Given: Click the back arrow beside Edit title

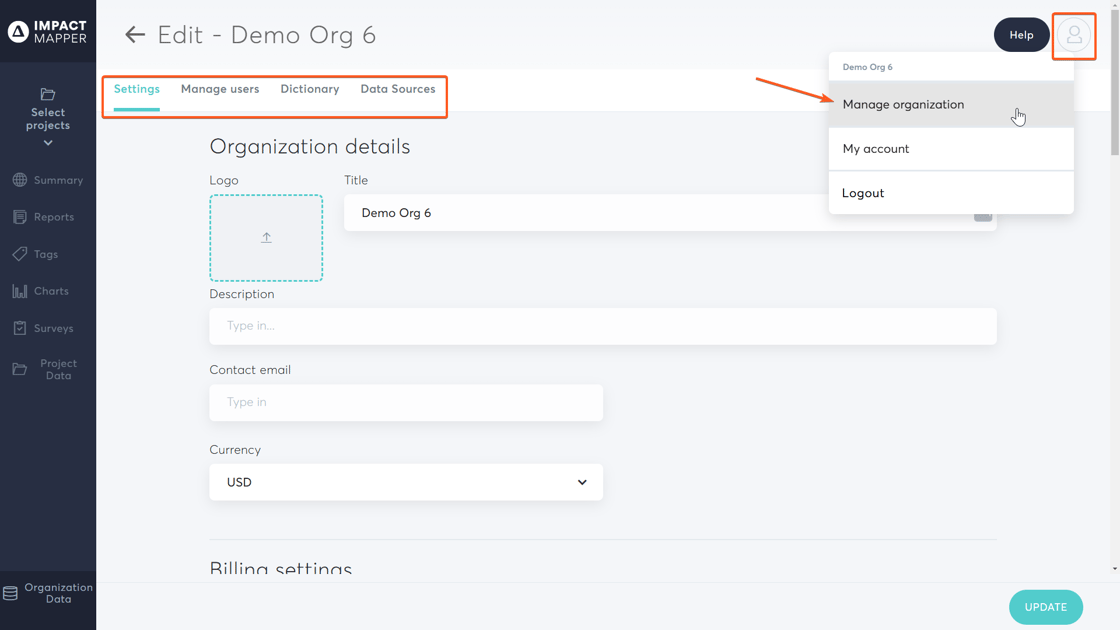Looking at the screenshot, I should 135,34.
